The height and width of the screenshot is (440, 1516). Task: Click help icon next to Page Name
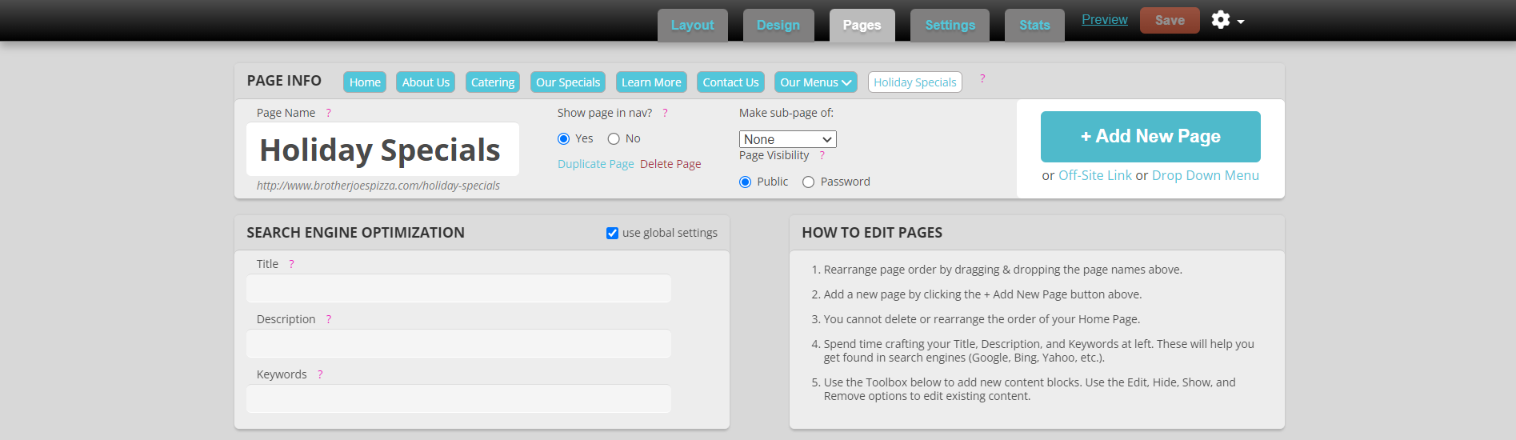(328, 114)
